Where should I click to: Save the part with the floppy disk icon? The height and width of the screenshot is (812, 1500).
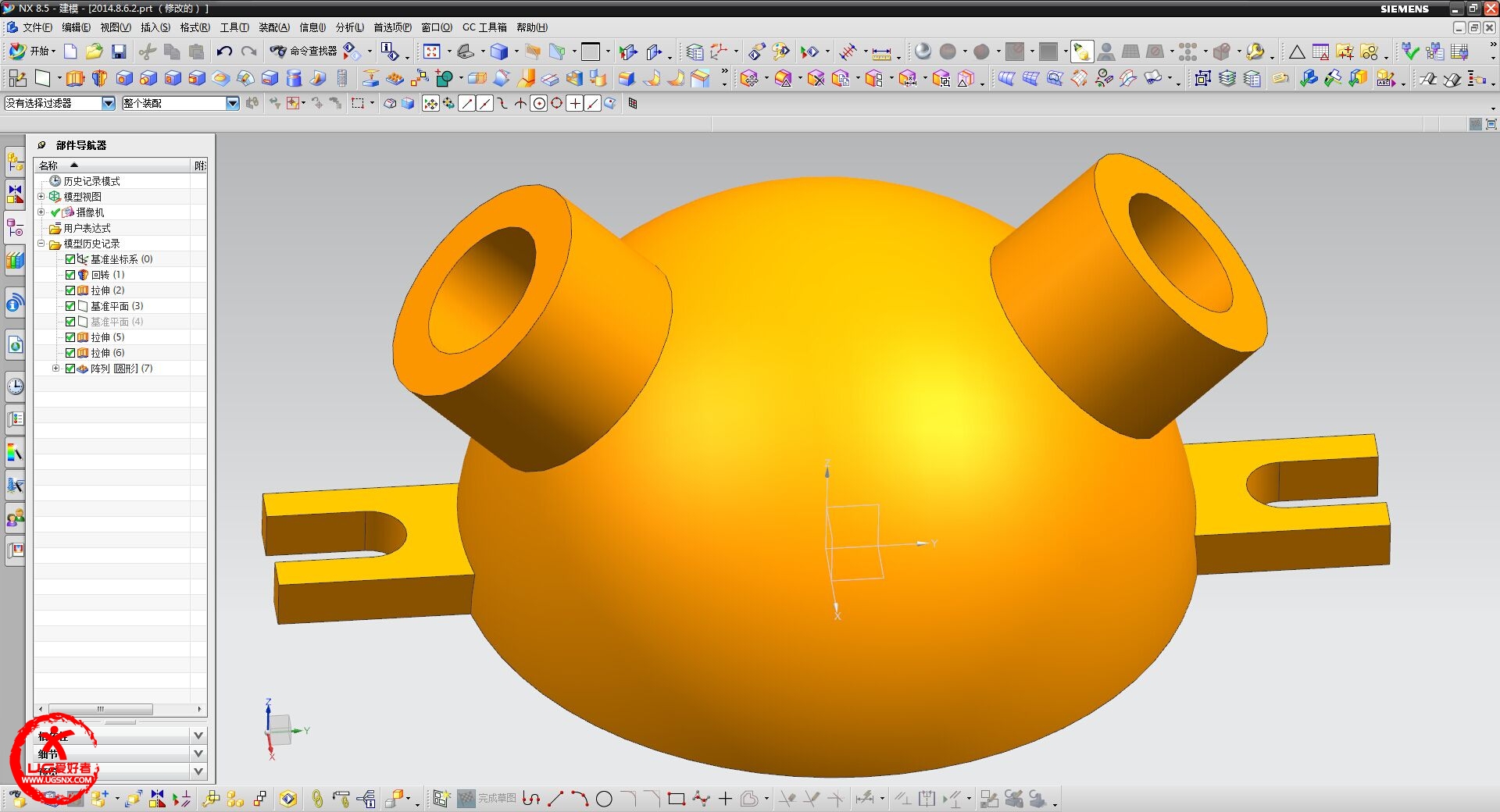point(119,52)
